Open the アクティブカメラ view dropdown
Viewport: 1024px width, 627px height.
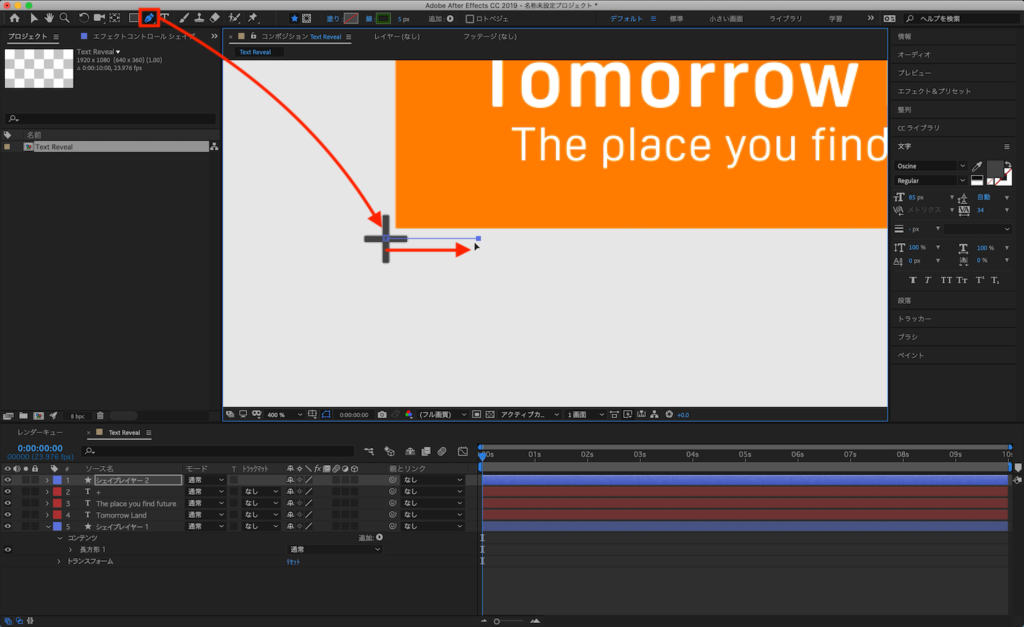tap(530, 415)
